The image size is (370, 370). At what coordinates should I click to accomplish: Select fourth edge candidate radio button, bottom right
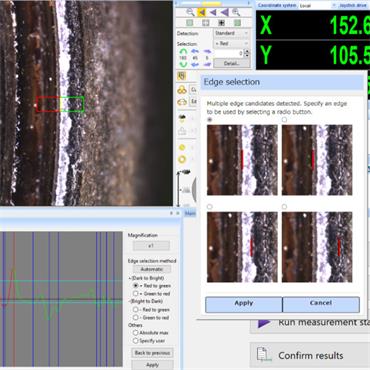[x=284, y=207]
